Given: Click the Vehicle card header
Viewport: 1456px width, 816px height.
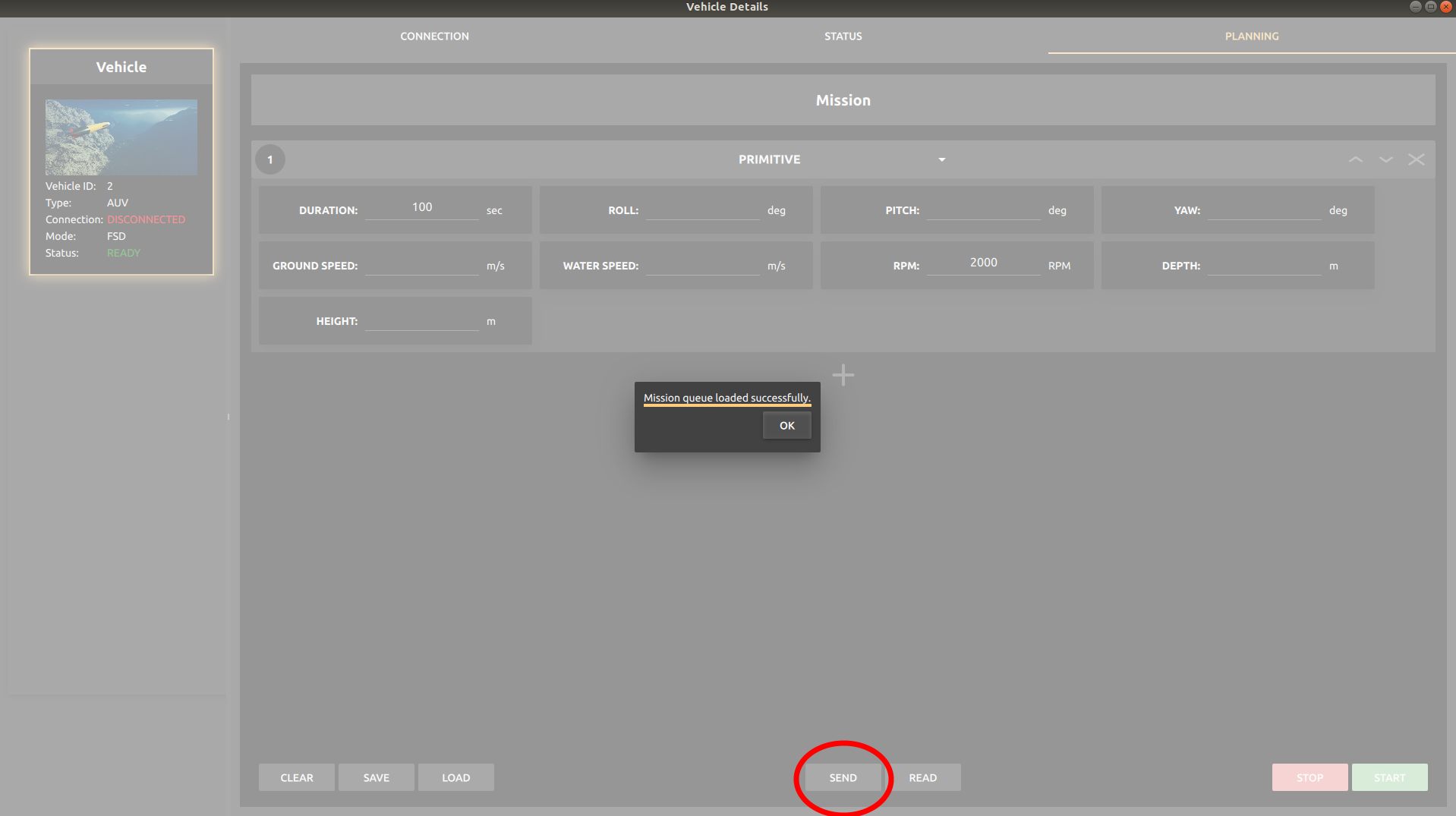Looking at the screenshot, I should pos(121,67).
